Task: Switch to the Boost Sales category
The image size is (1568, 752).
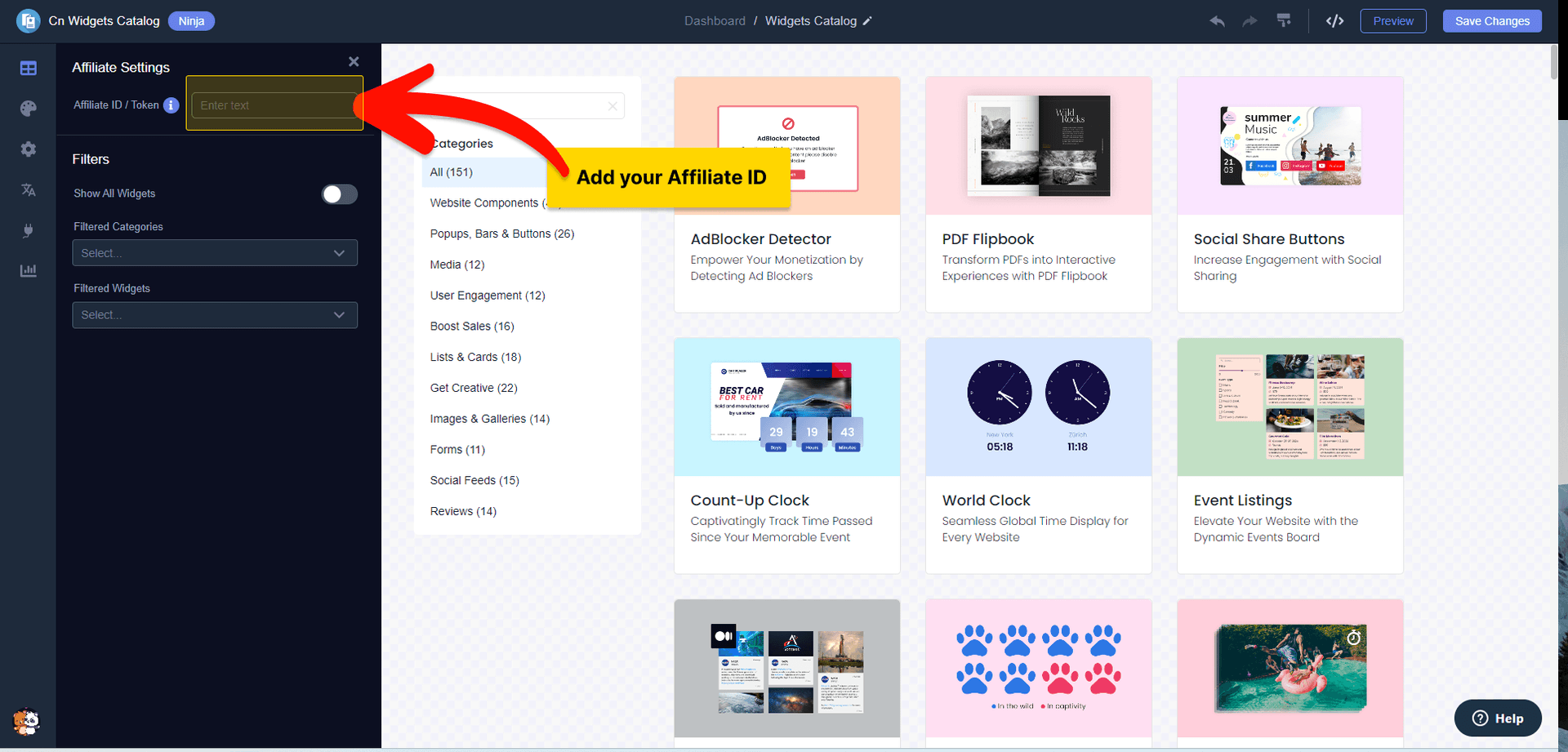Action: [x=472, y=326]
